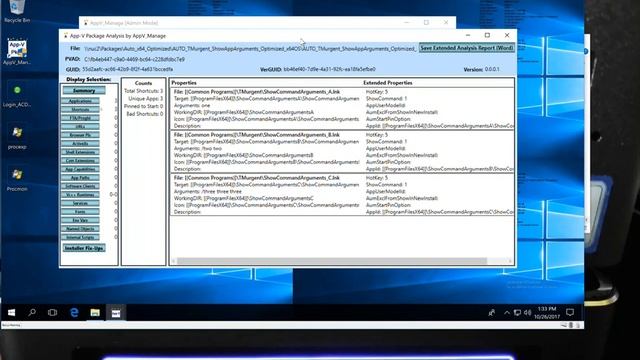Open Task View from taskbar
Screen dimensions: 640x360
53,313
